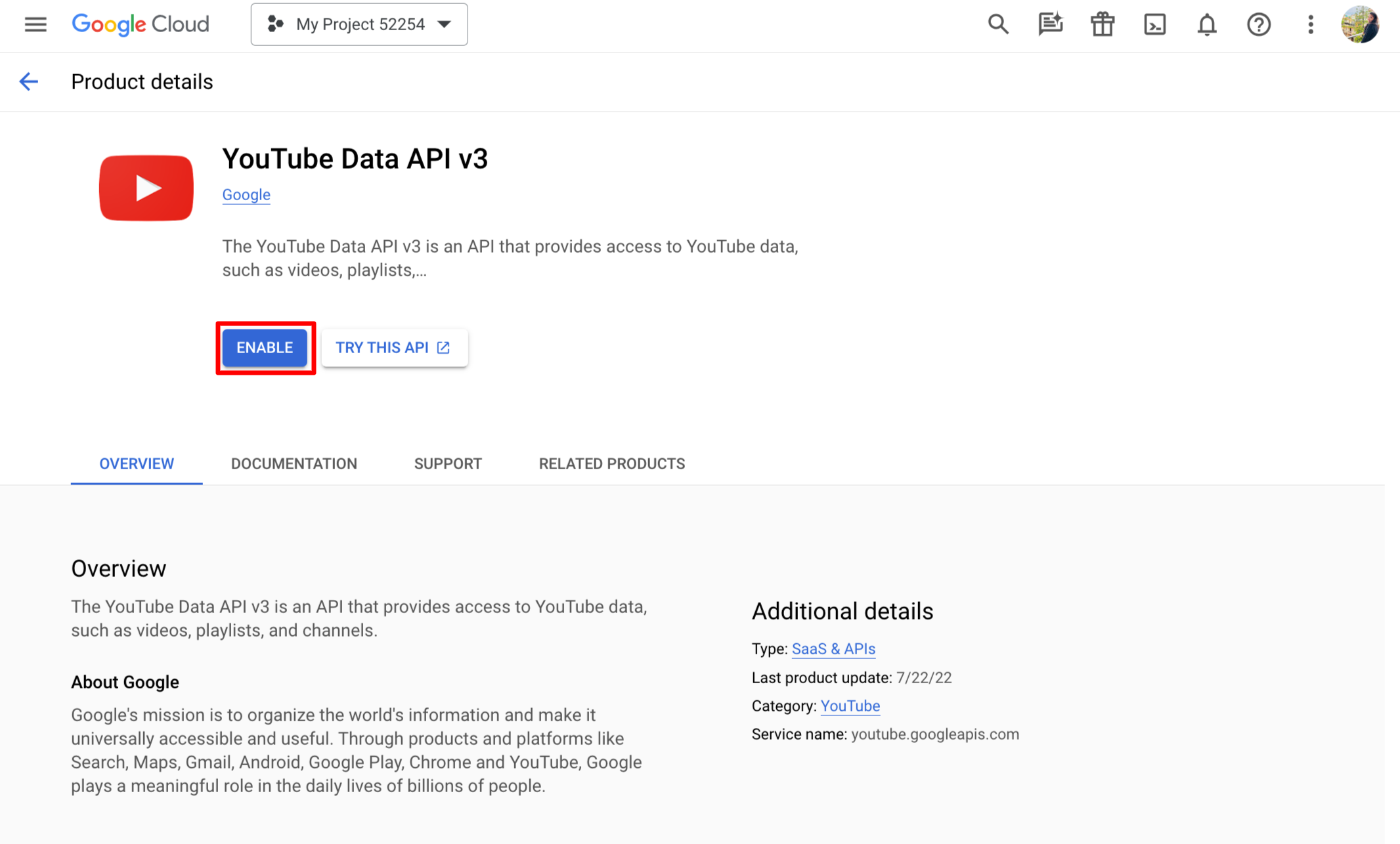Open the SaaS & APIs type link
Screen dimensions: 1400x844
click(833, 649)
